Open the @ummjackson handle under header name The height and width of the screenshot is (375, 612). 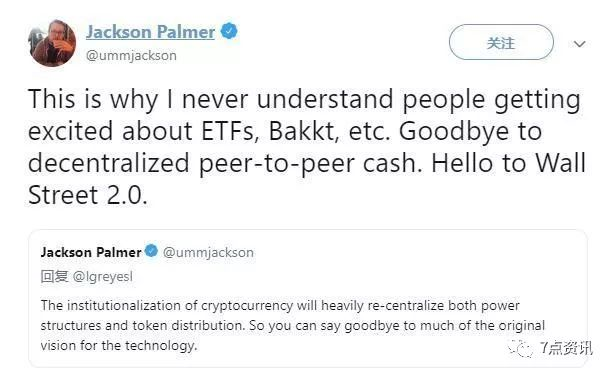point(131,55)
